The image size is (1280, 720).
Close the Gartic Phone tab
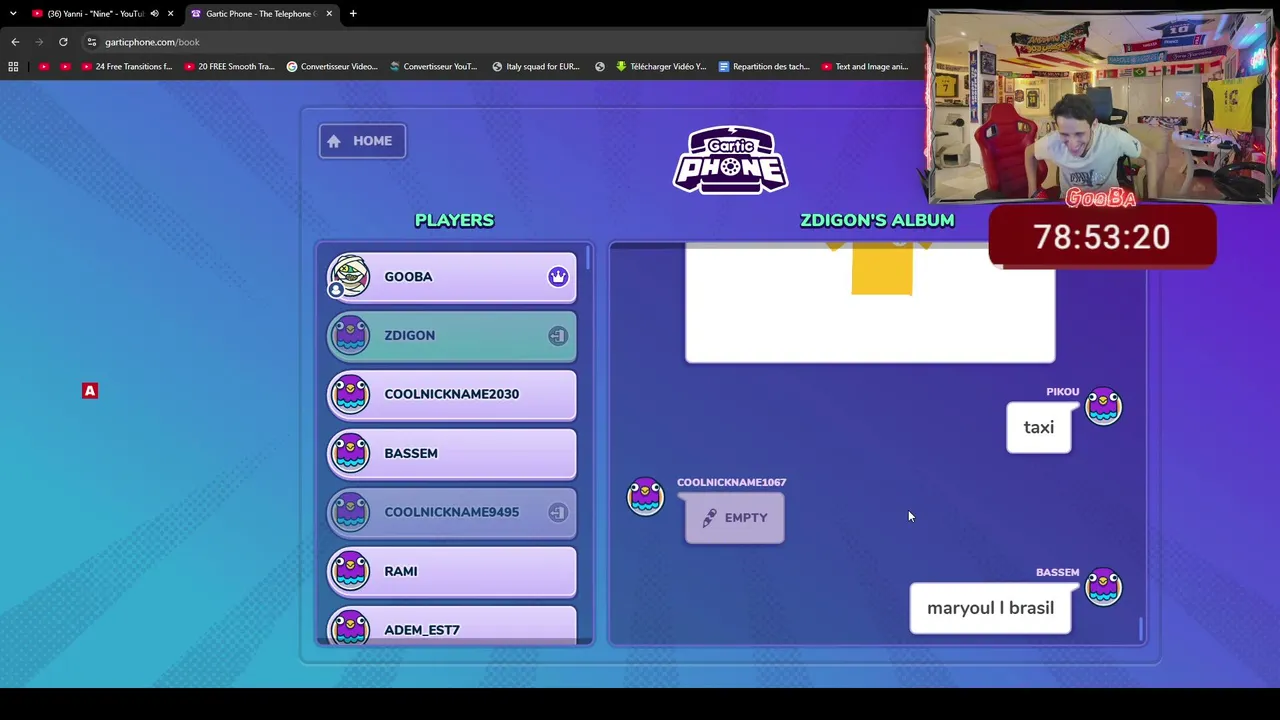pos(329,14)
